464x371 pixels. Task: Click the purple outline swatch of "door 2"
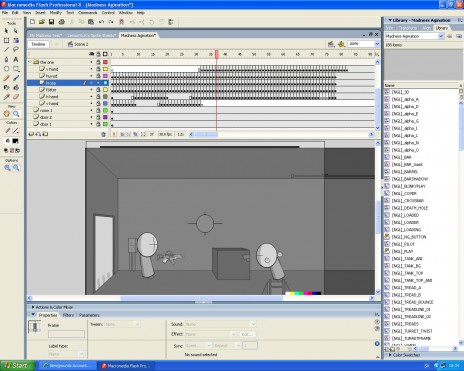pyautogui.click(x=105, y=117)
